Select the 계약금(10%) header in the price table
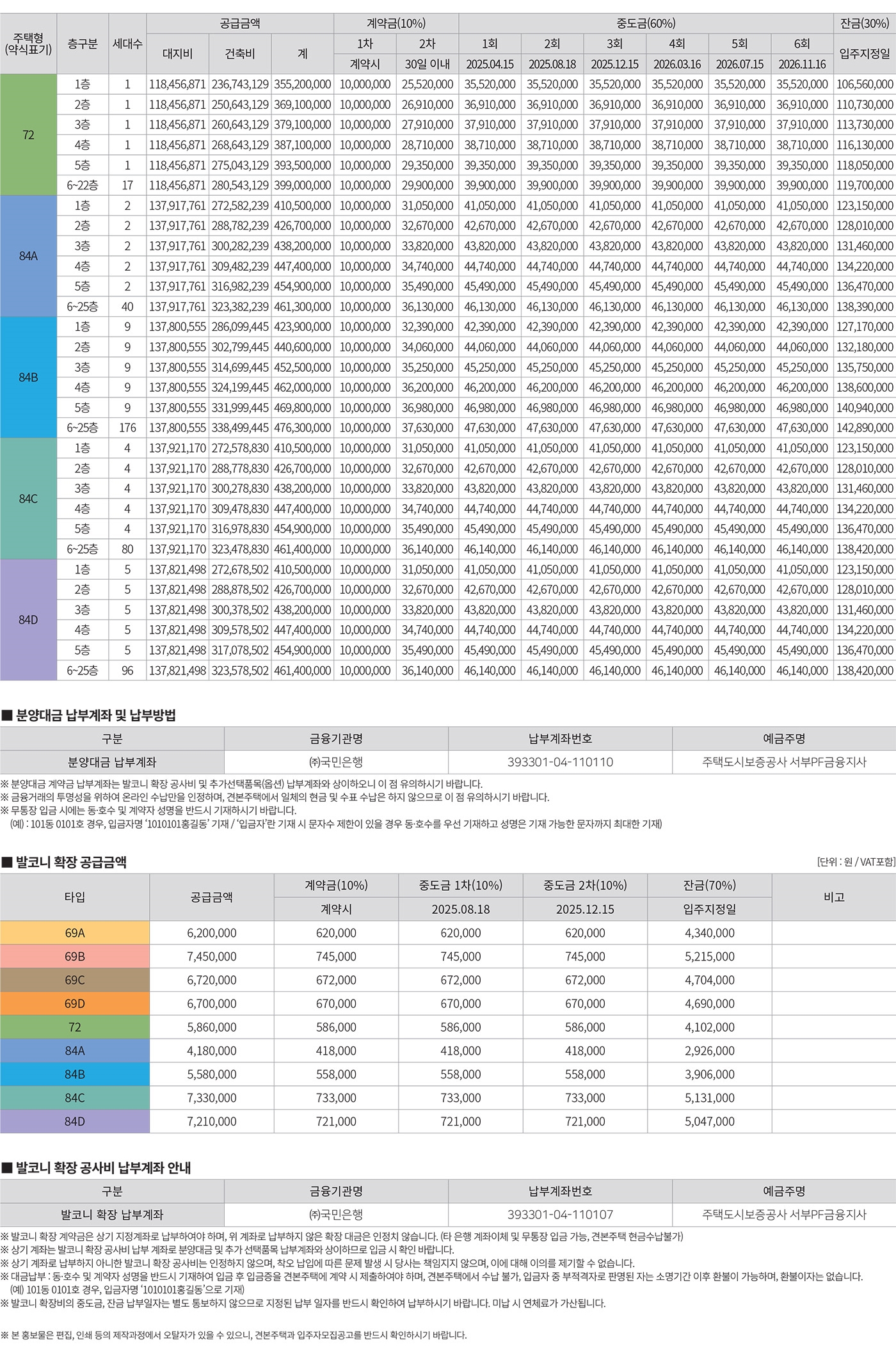Viewport: 896px width, 1349px height. [396, 24]
